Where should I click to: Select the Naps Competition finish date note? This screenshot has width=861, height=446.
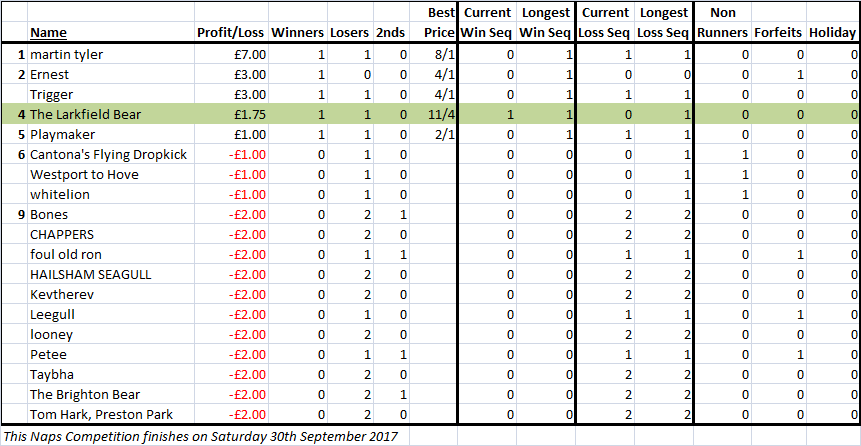(x=199, y=437)
